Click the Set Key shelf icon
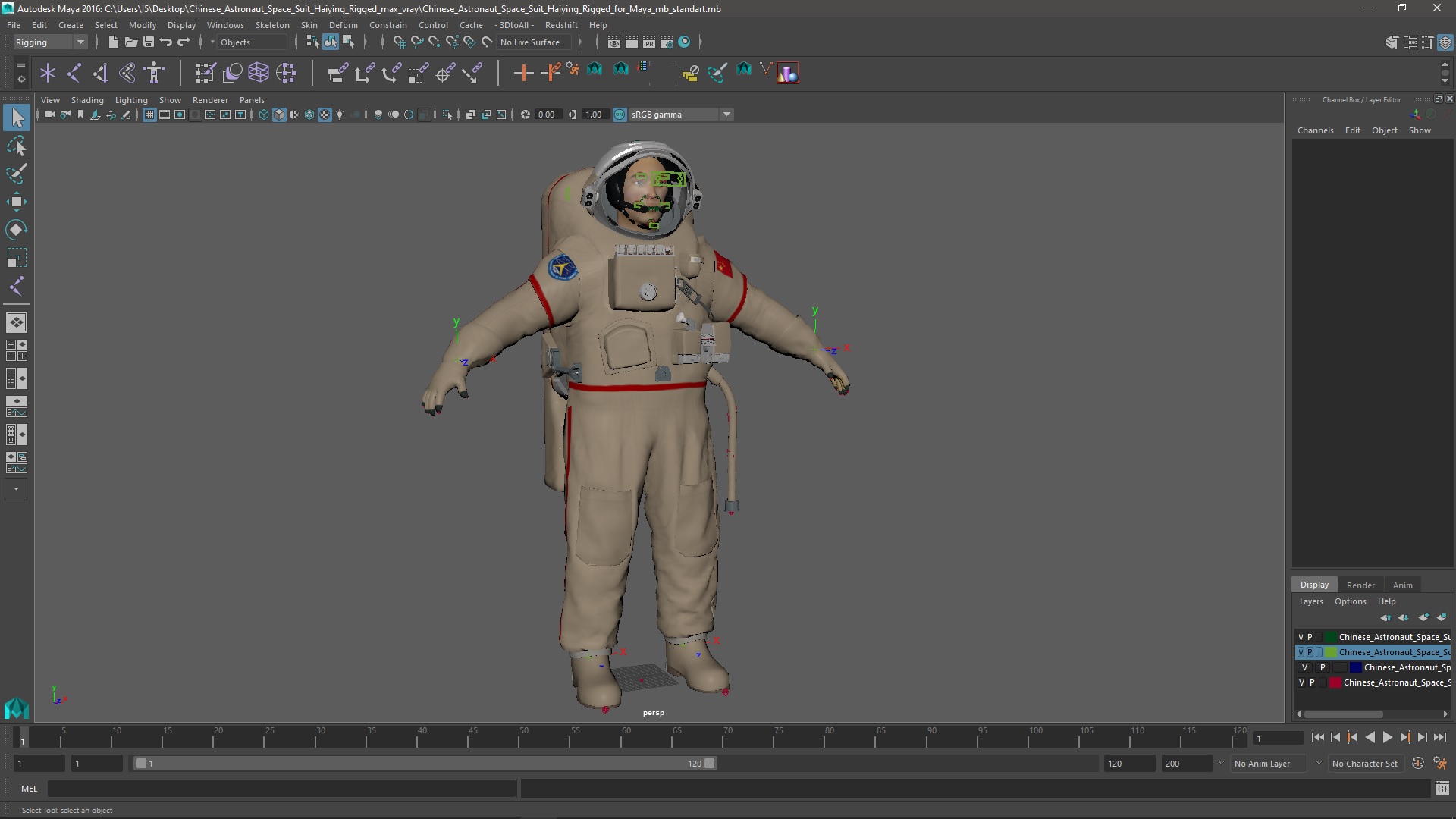Image resolution: width=1456 pixels, height=819 pixels. pyautogui.click(x=523, y=73)
